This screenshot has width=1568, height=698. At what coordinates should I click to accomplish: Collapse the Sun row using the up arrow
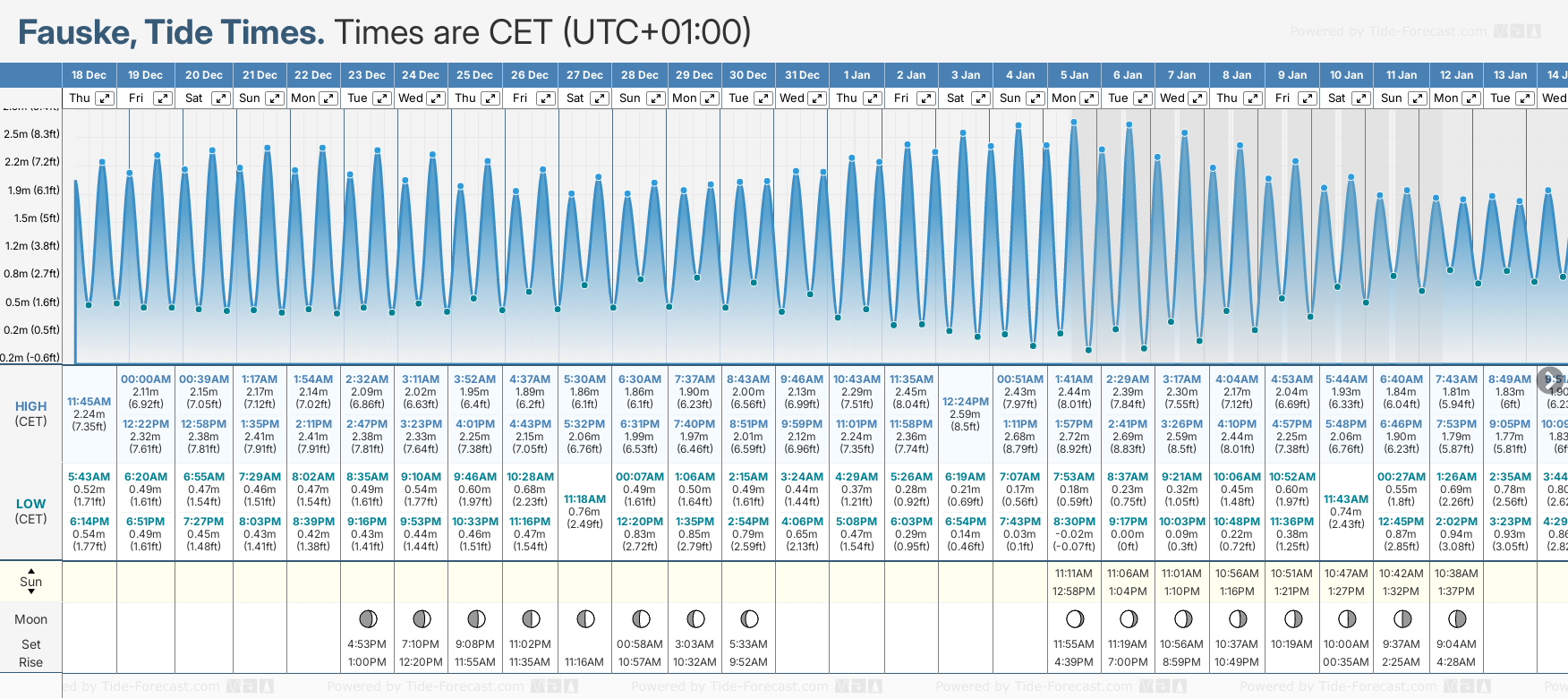[31, 570]
